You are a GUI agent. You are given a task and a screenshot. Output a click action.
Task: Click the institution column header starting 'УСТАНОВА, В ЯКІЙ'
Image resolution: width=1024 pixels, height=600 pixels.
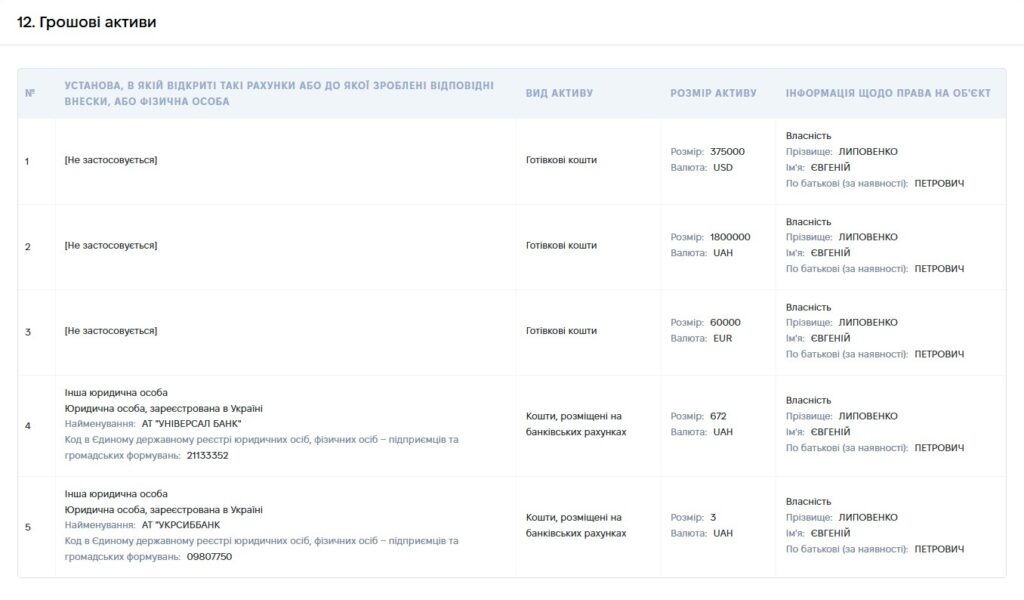pyautogui.click(x=279, y=93)
